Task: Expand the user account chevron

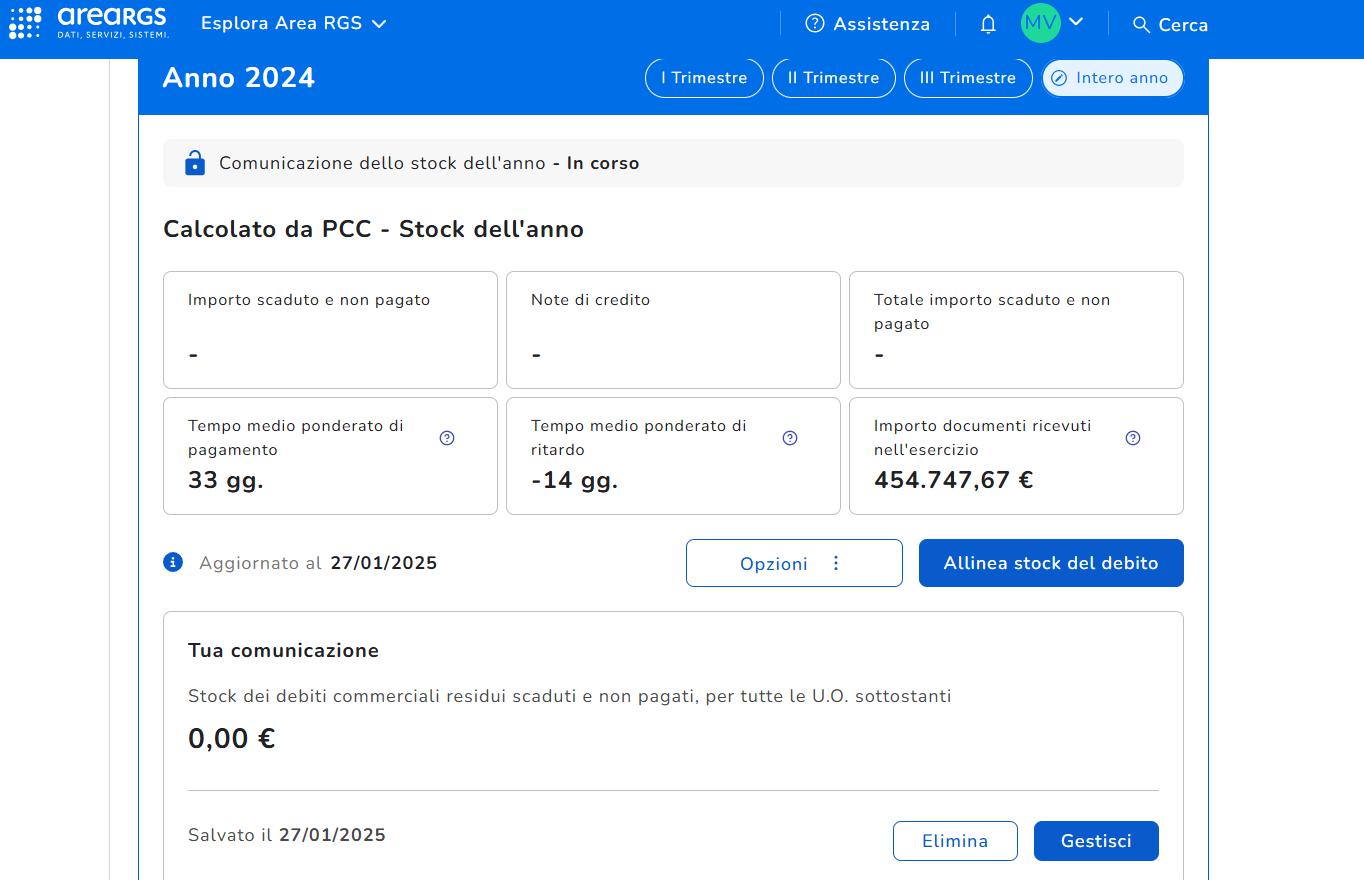Action: coord(1077,22)
